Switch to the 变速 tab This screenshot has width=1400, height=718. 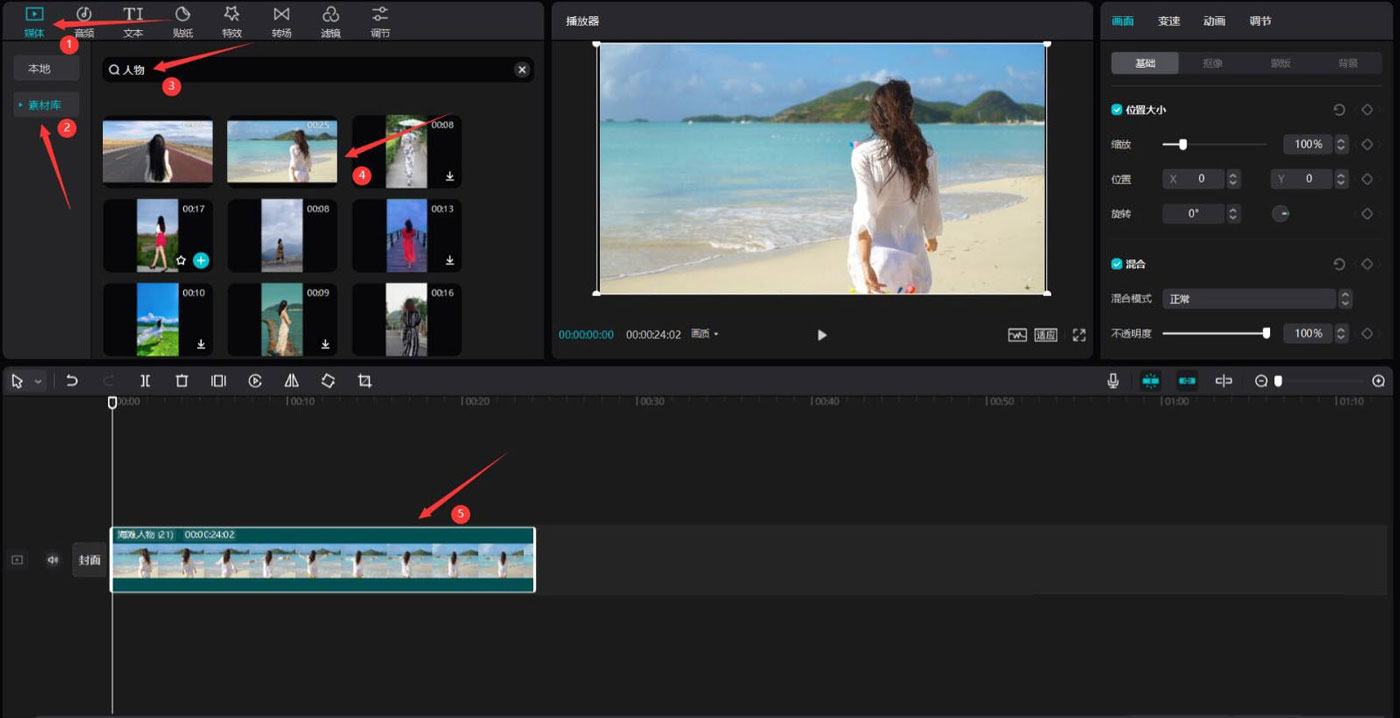click(x=1169, y=21)
